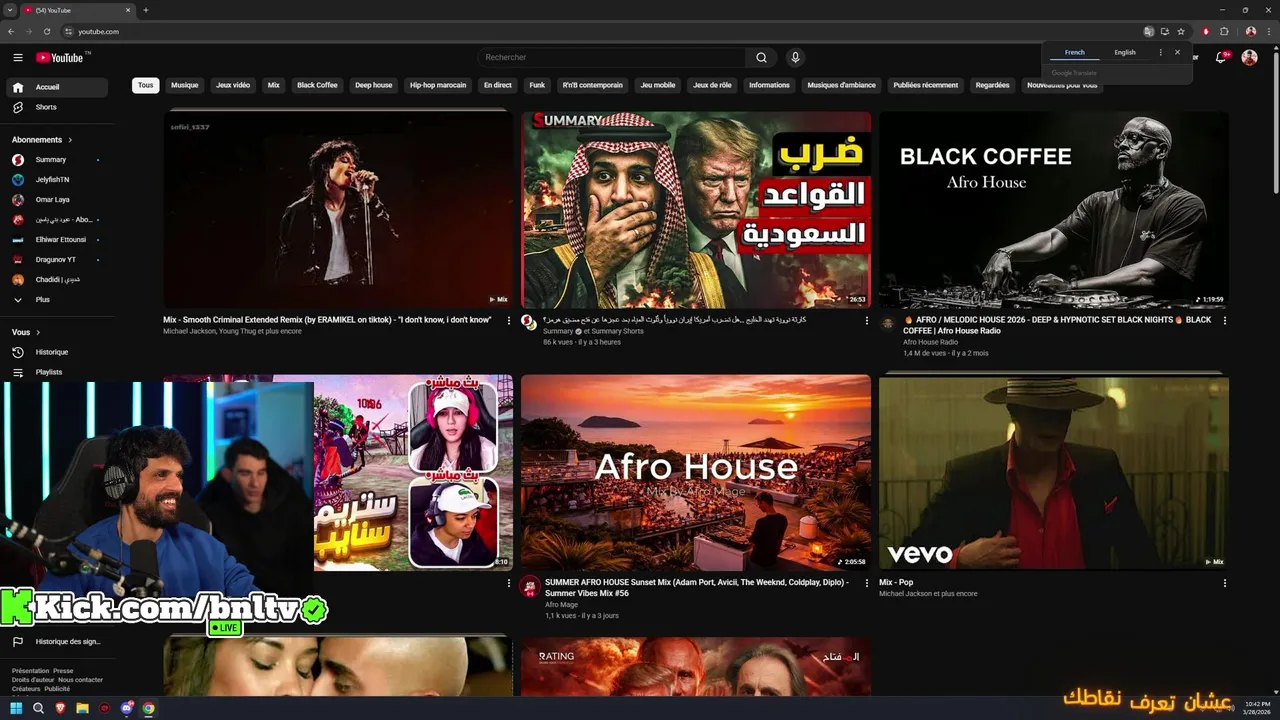This screenshot has width=1280, height=720.
Task: Open the Black Coffee Afro House thumbnail
Action: [1054, 210]
